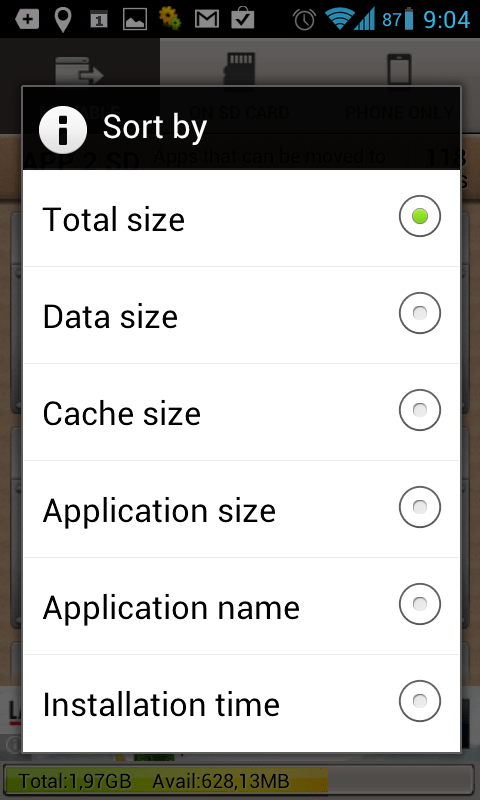This screenshot has height=800, width=480.
Task: Pick the Application size radio button
Action: pyautogui.click(x=420, y=507)
